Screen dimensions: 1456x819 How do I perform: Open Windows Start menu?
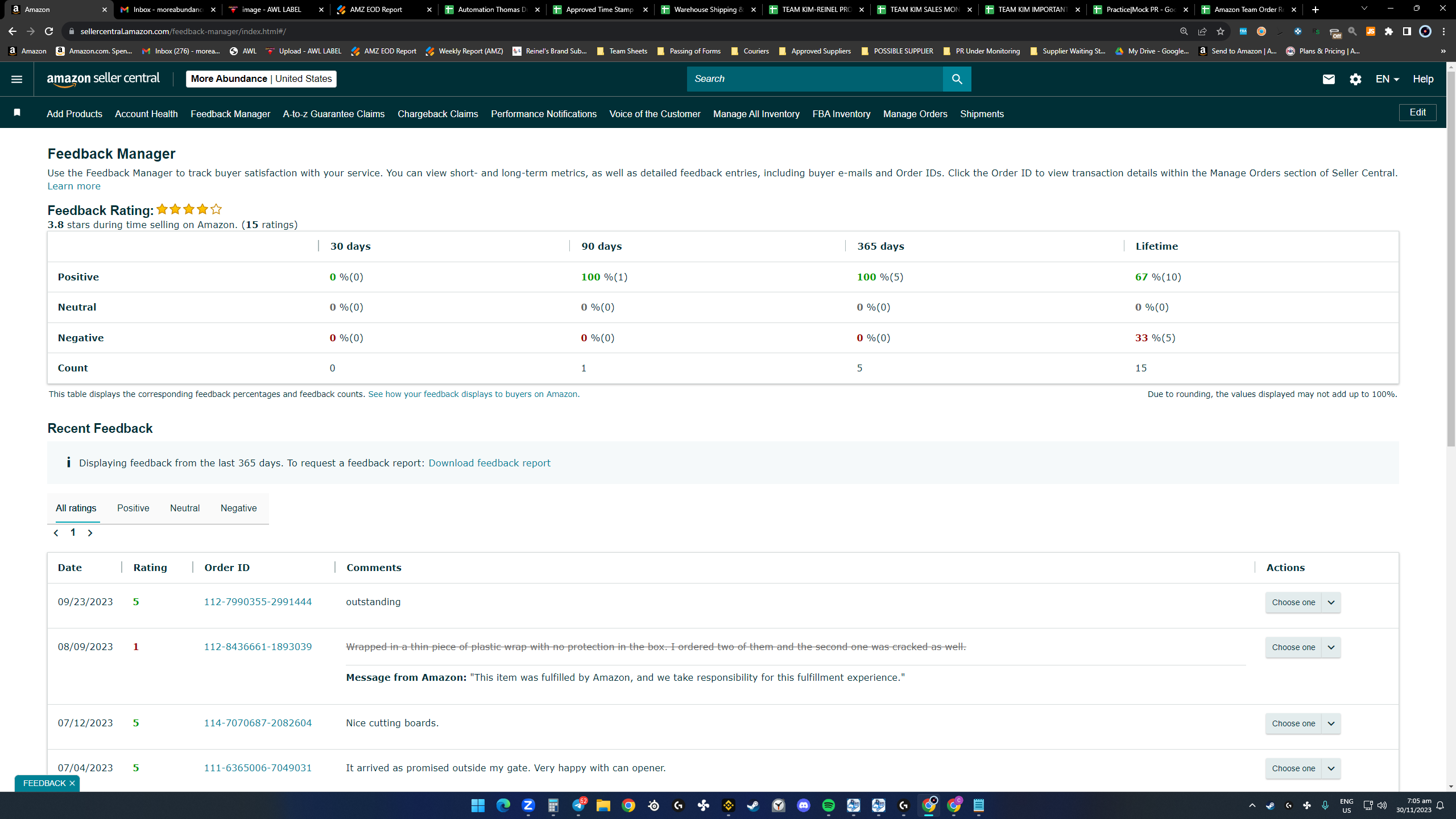(478, 805)
